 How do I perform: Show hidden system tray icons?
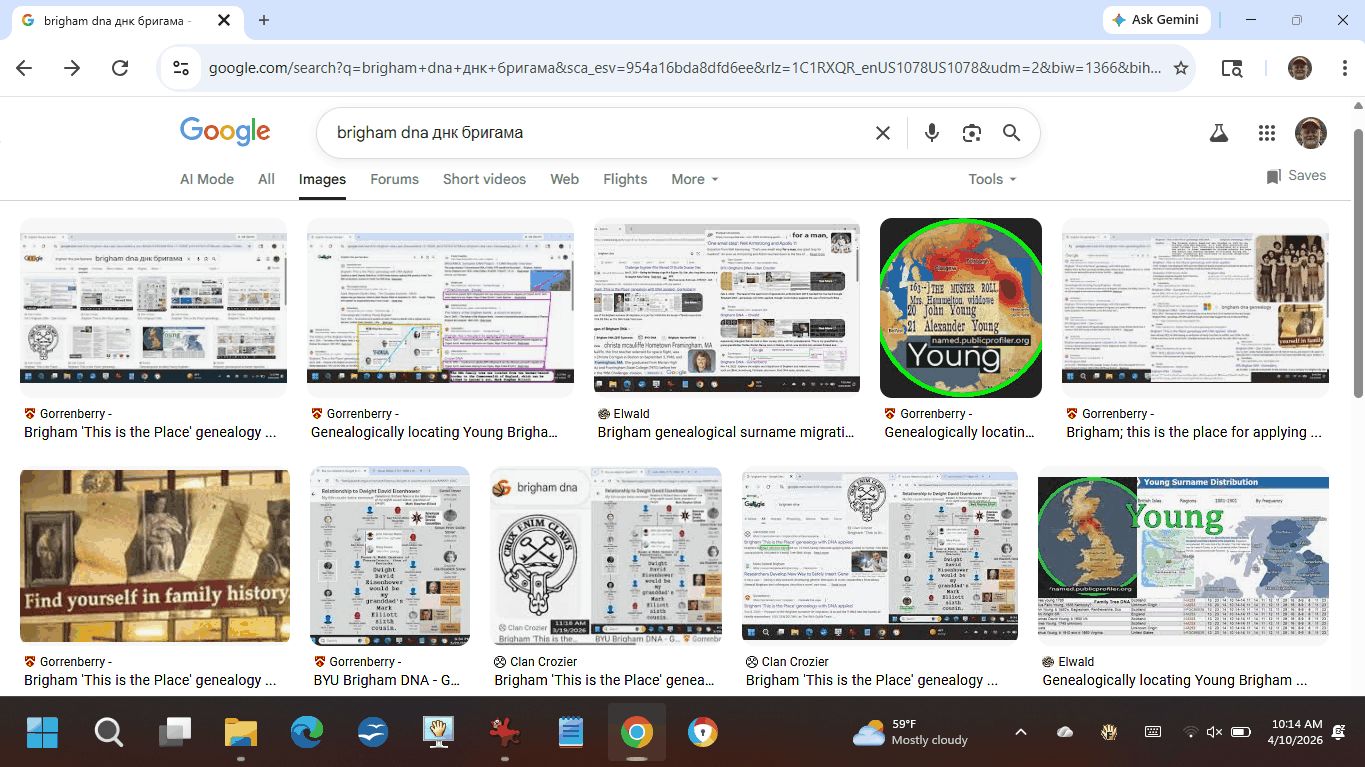coord(1020,732)
